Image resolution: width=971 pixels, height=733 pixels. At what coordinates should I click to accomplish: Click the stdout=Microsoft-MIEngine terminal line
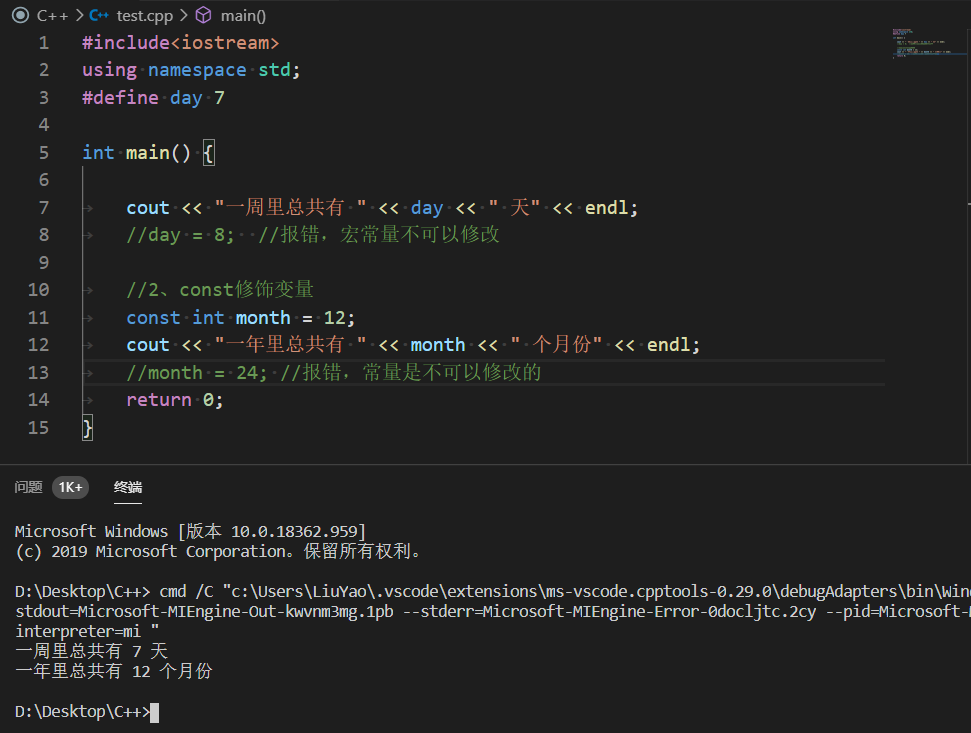pyautogui.click(x=493, y=611)
